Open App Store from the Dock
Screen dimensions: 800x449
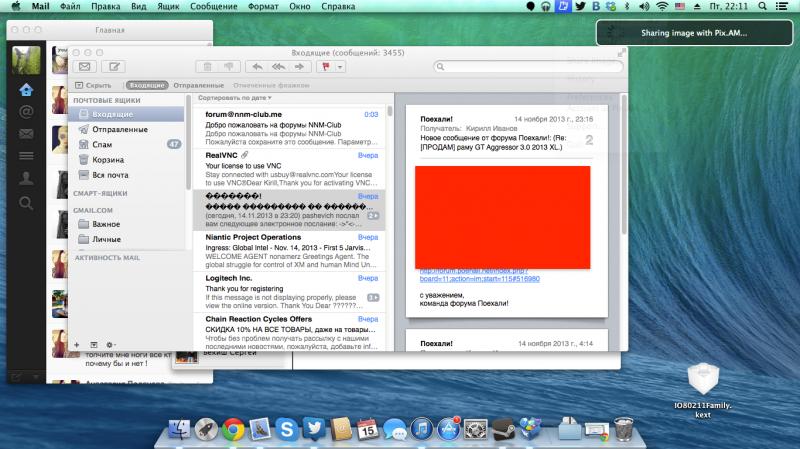448,430
